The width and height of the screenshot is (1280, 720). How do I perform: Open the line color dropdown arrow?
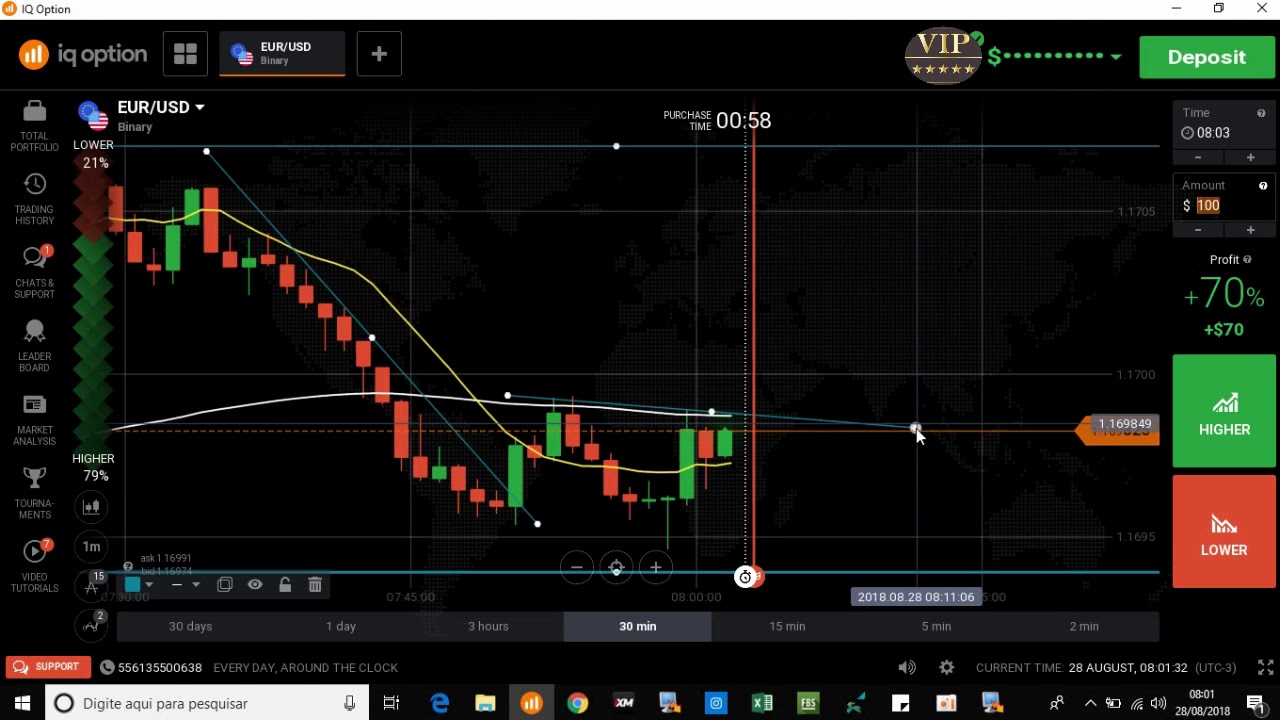pos(149,585)
